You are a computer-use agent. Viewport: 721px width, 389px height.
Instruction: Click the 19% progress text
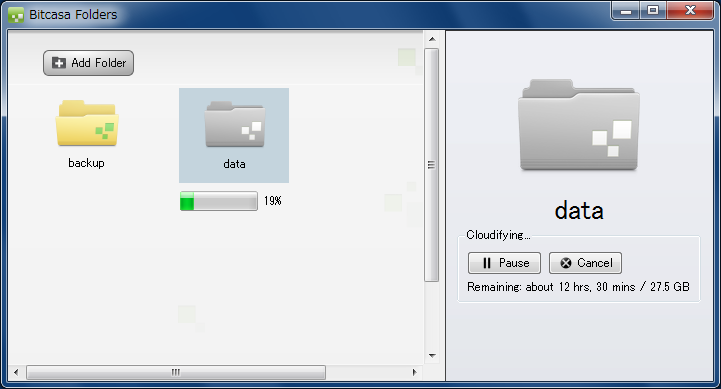click(273, 201)
